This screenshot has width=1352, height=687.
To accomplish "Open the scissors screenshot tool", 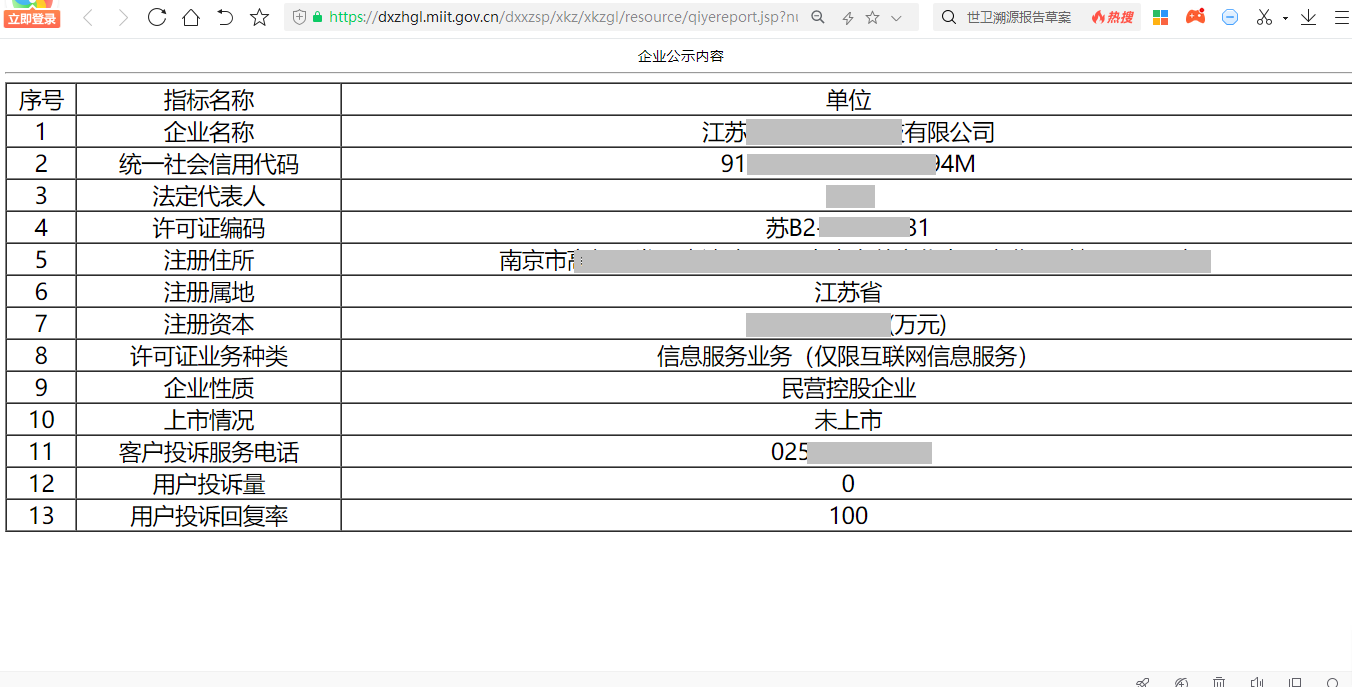I will click(x=1264, y=17).
